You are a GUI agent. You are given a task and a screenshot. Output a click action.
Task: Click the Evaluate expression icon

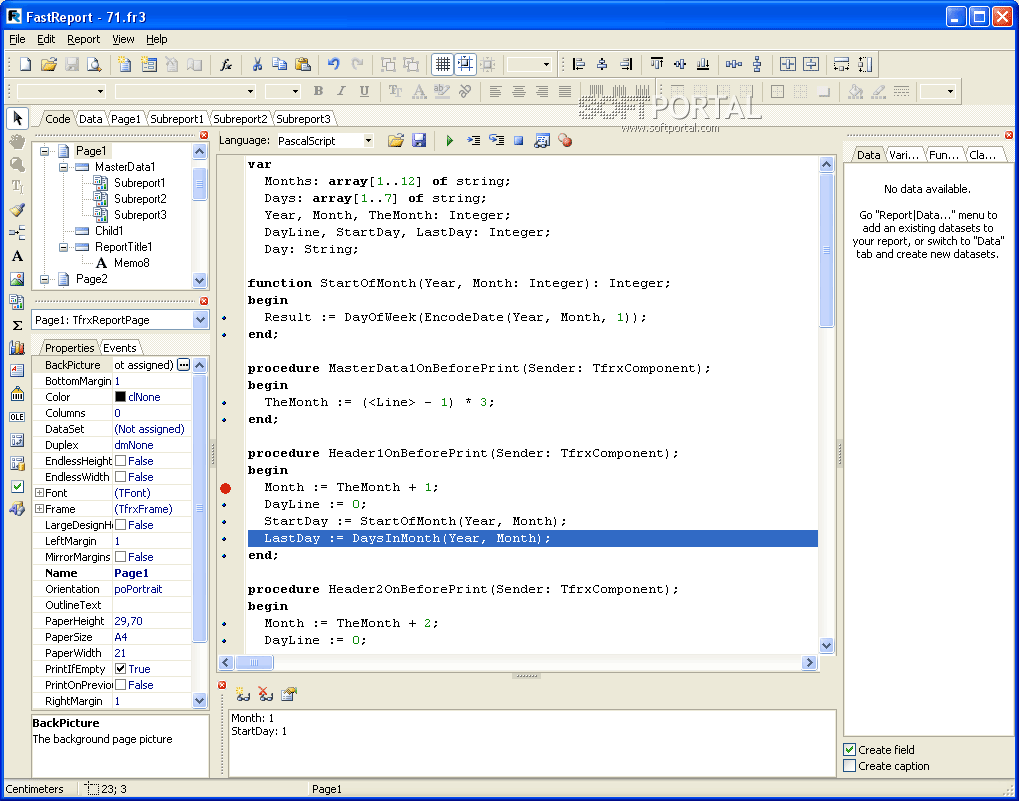541,140
